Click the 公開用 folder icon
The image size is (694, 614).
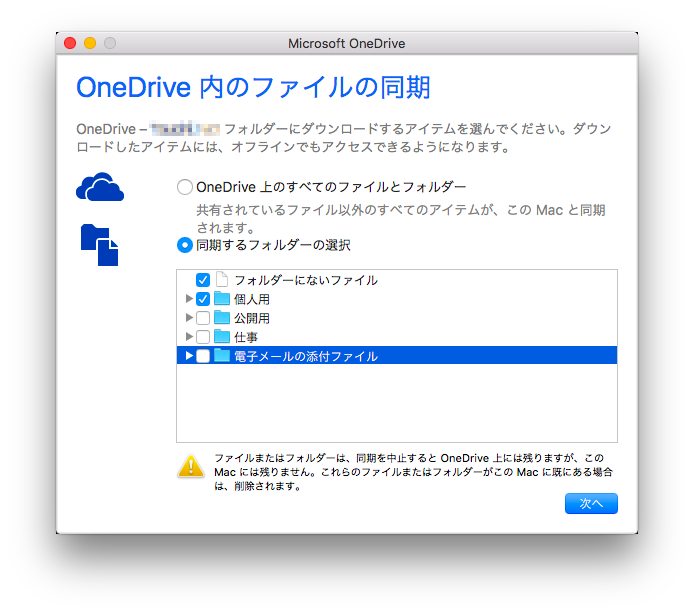click(x=222, y=317)
